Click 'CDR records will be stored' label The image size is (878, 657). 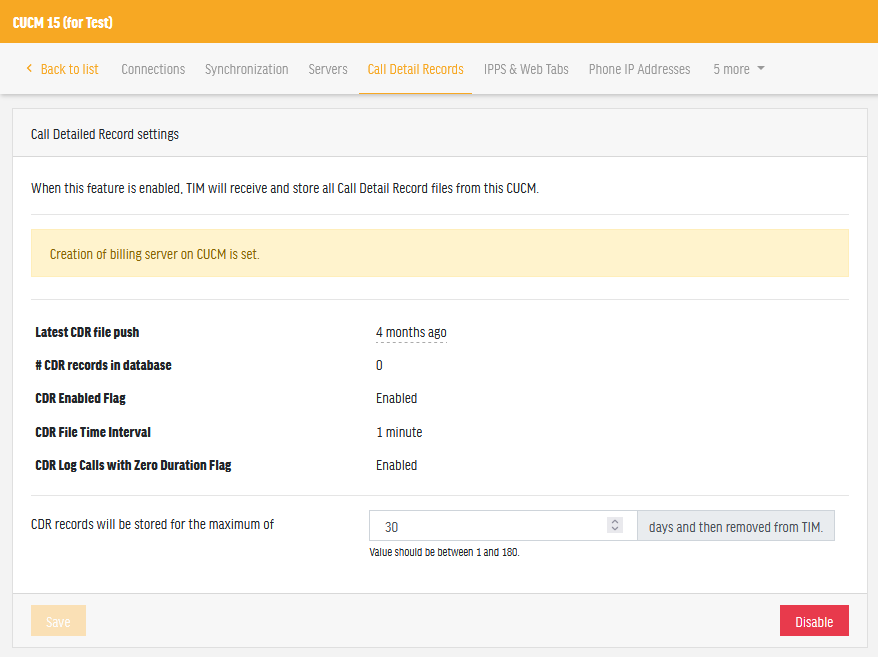[152, 524]
